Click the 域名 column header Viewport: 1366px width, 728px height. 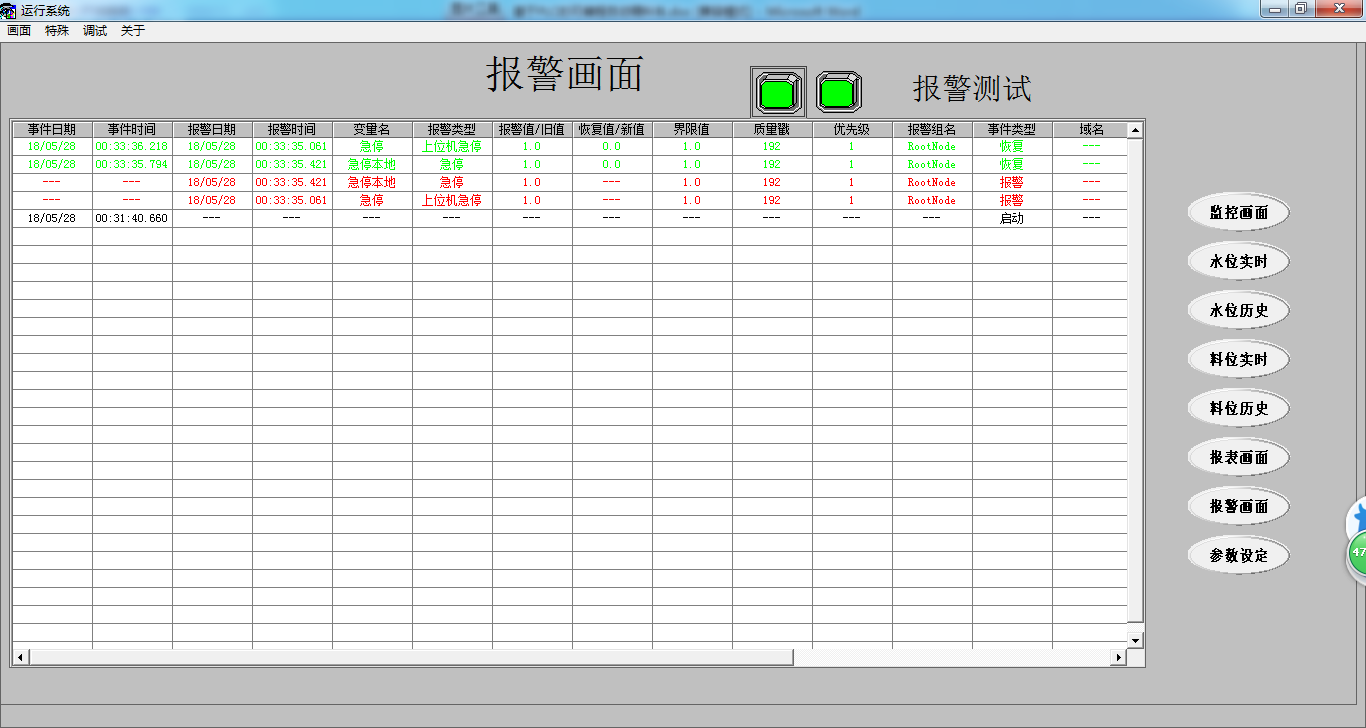[1090, 130]
